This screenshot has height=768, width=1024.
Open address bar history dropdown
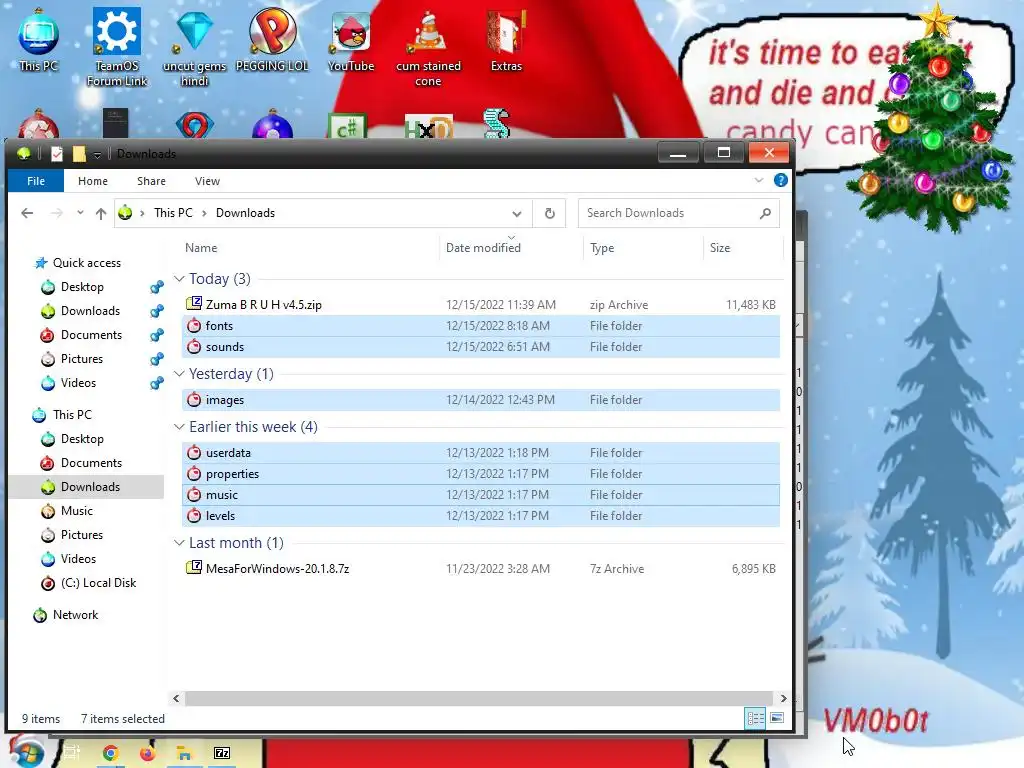click(x=517, y=214)
